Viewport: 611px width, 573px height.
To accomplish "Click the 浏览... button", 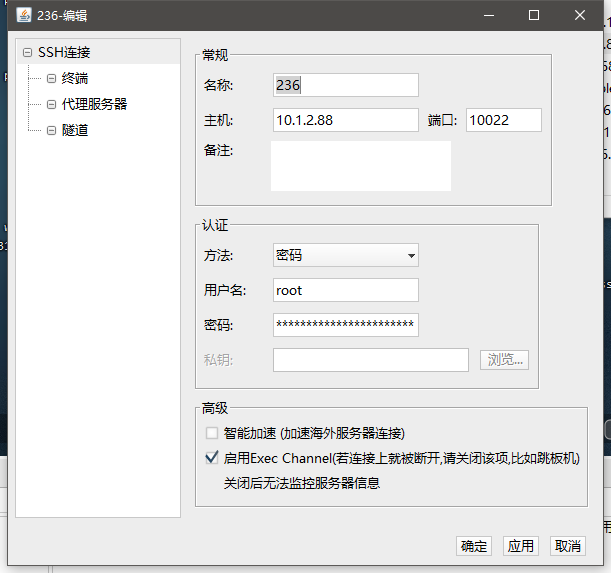I will click(504, 360).
